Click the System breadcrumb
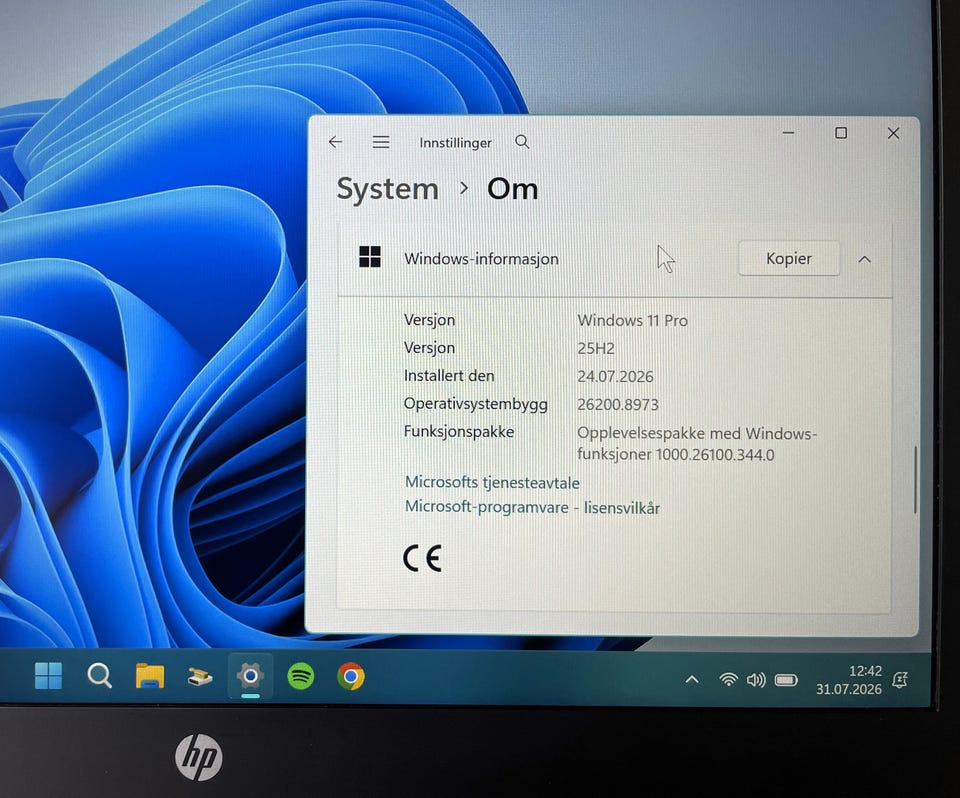This screenshot has height=798, width=960. pyautogui.click(x=388, y=189)
